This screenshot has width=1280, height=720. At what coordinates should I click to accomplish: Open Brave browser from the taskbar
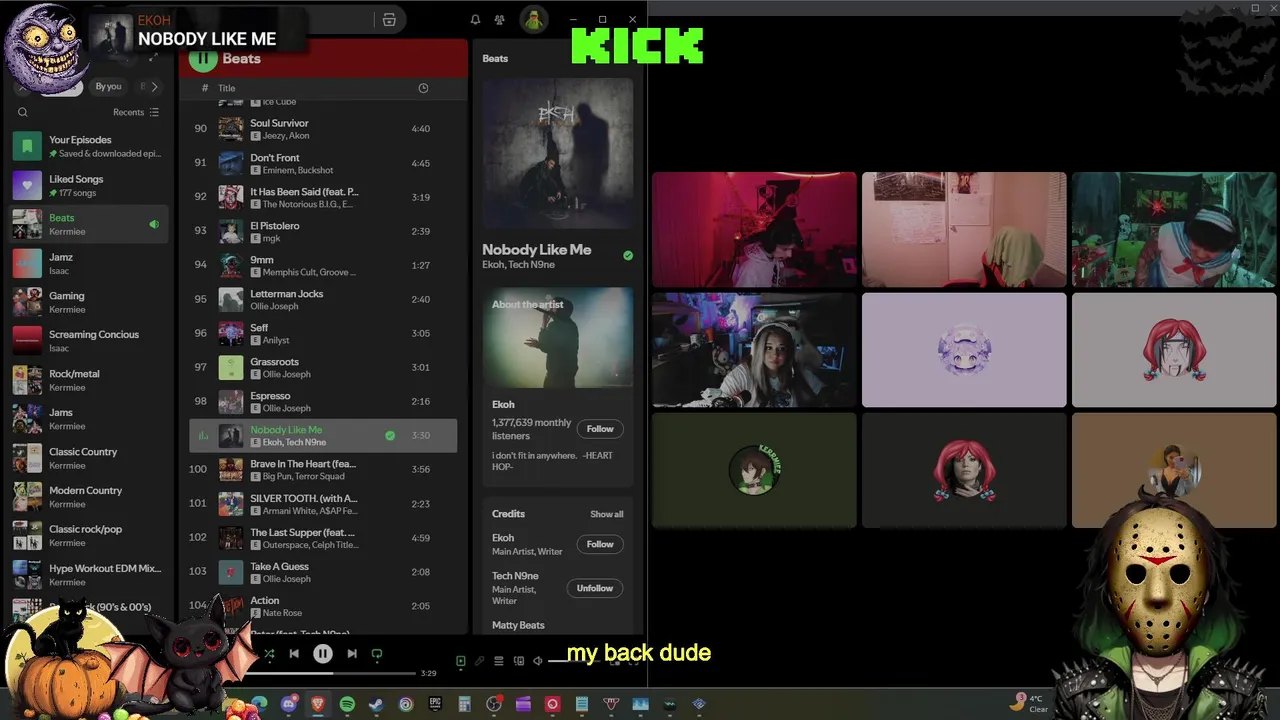tap(319, 704)
